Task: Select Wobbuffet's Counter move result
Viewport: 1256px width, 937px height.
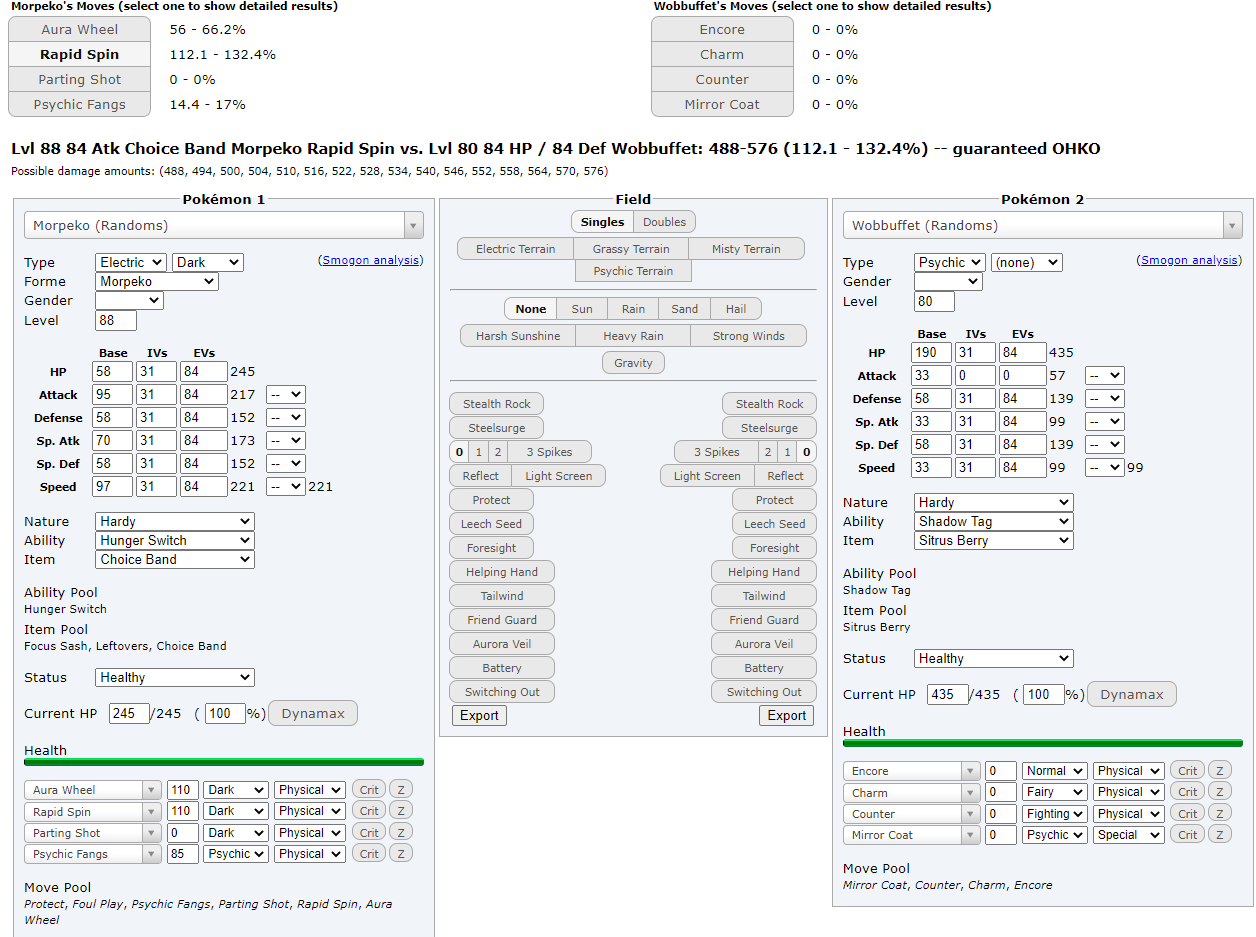Action: (x=722, y=79)
